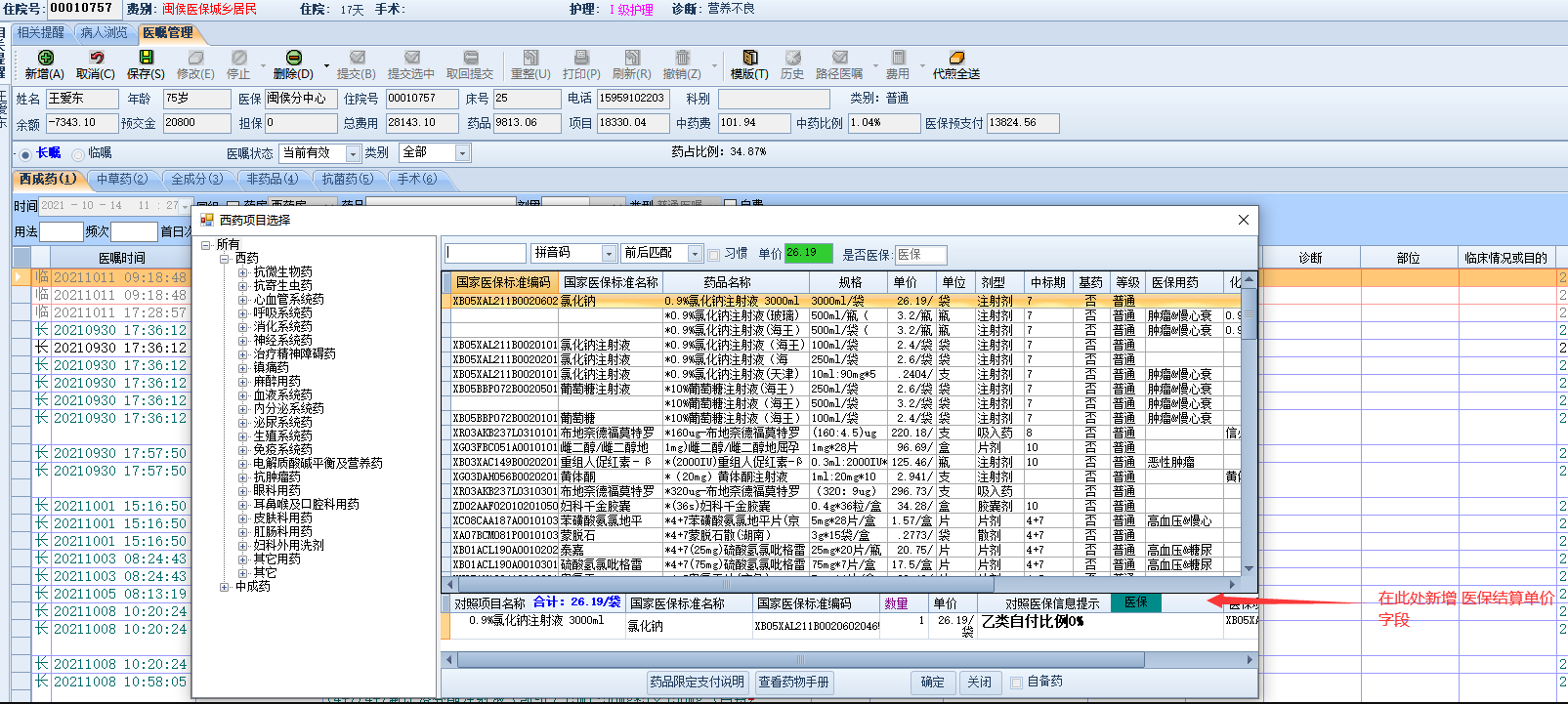Click the 打印(P) print icon
This screenshot has width=1568, height=704.
click(x=581, y=59)
